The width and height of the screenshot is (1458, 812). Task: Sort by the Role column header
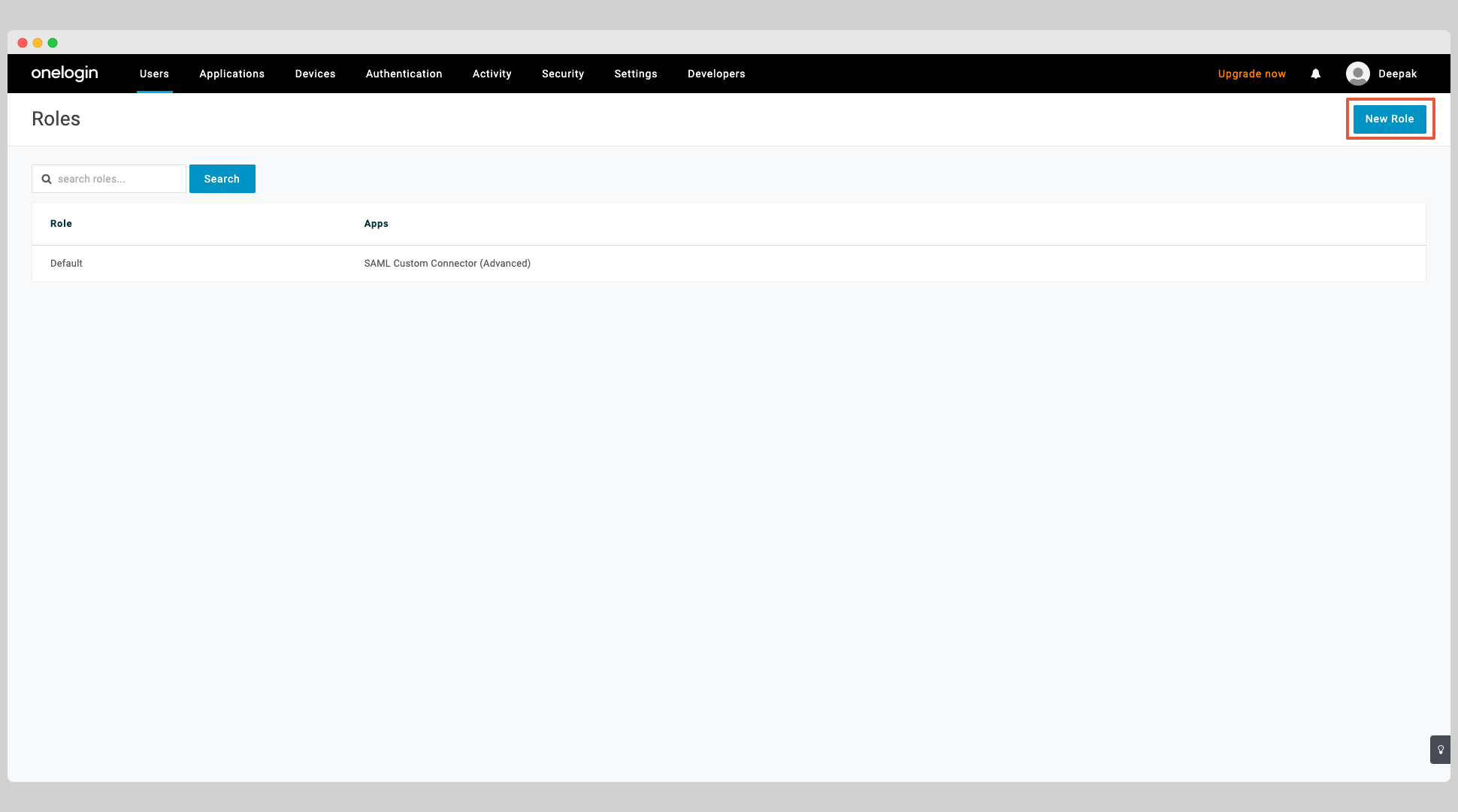pyautogui.click(x=61, y=223)
